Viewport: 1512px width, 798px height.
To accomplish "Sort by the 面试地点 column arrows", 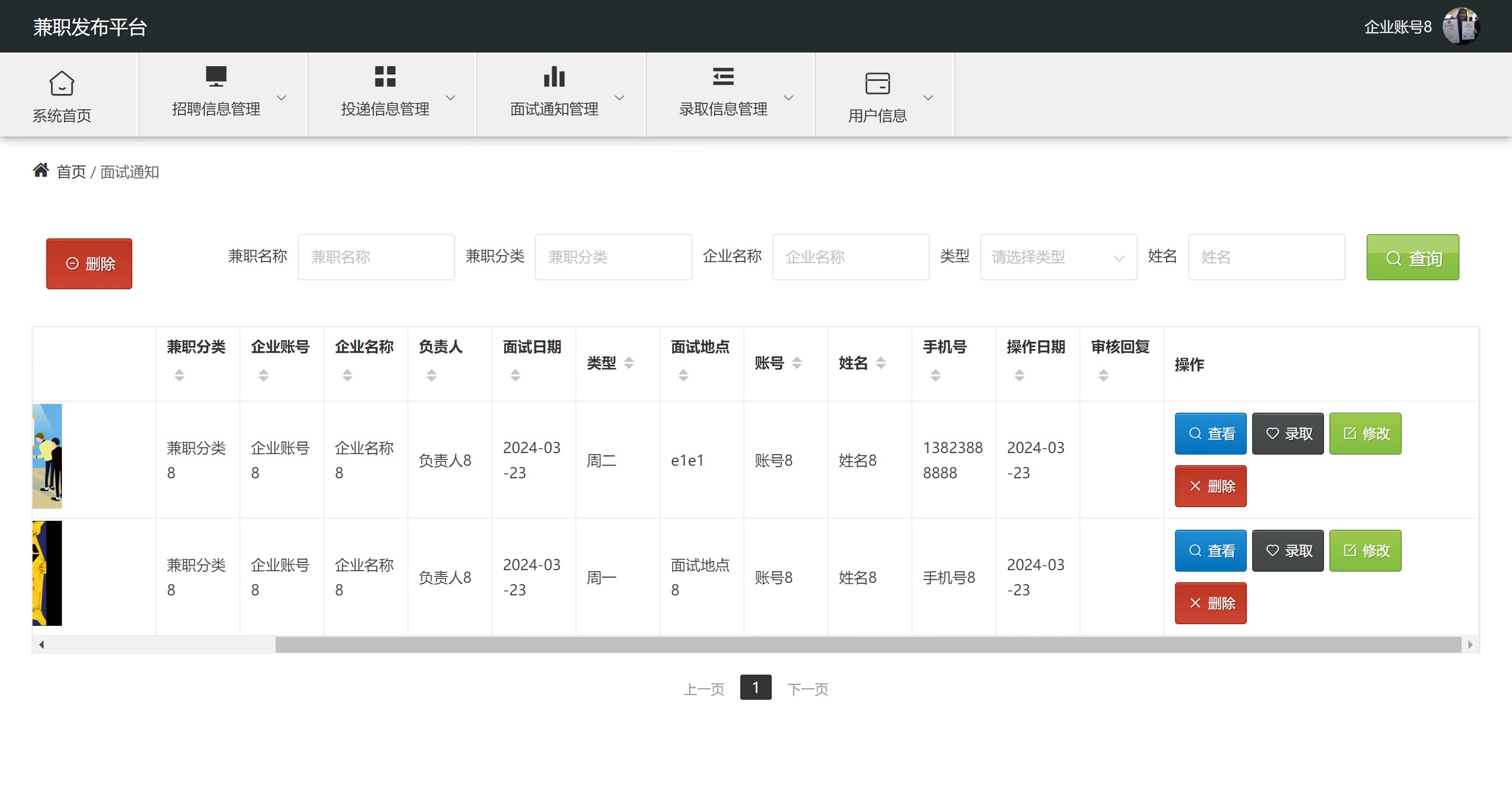I will point(683,375).
